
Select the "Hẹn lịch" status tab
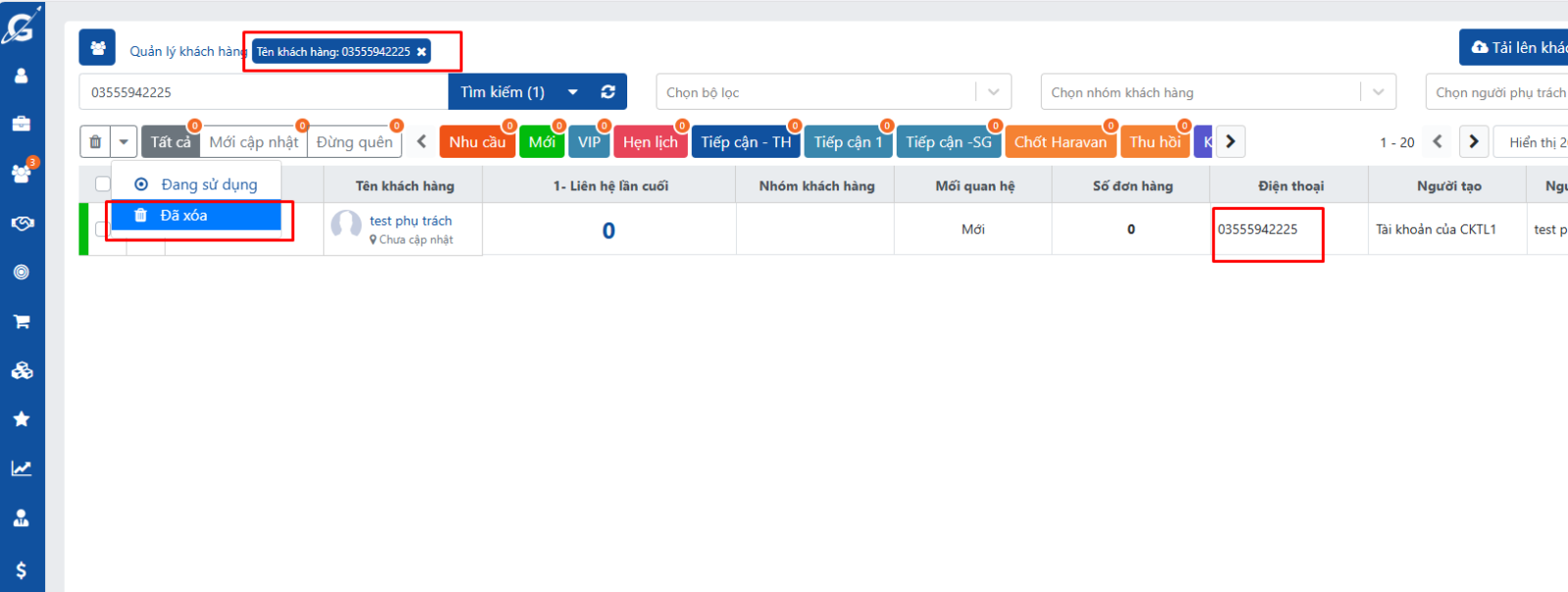[650, 142]
